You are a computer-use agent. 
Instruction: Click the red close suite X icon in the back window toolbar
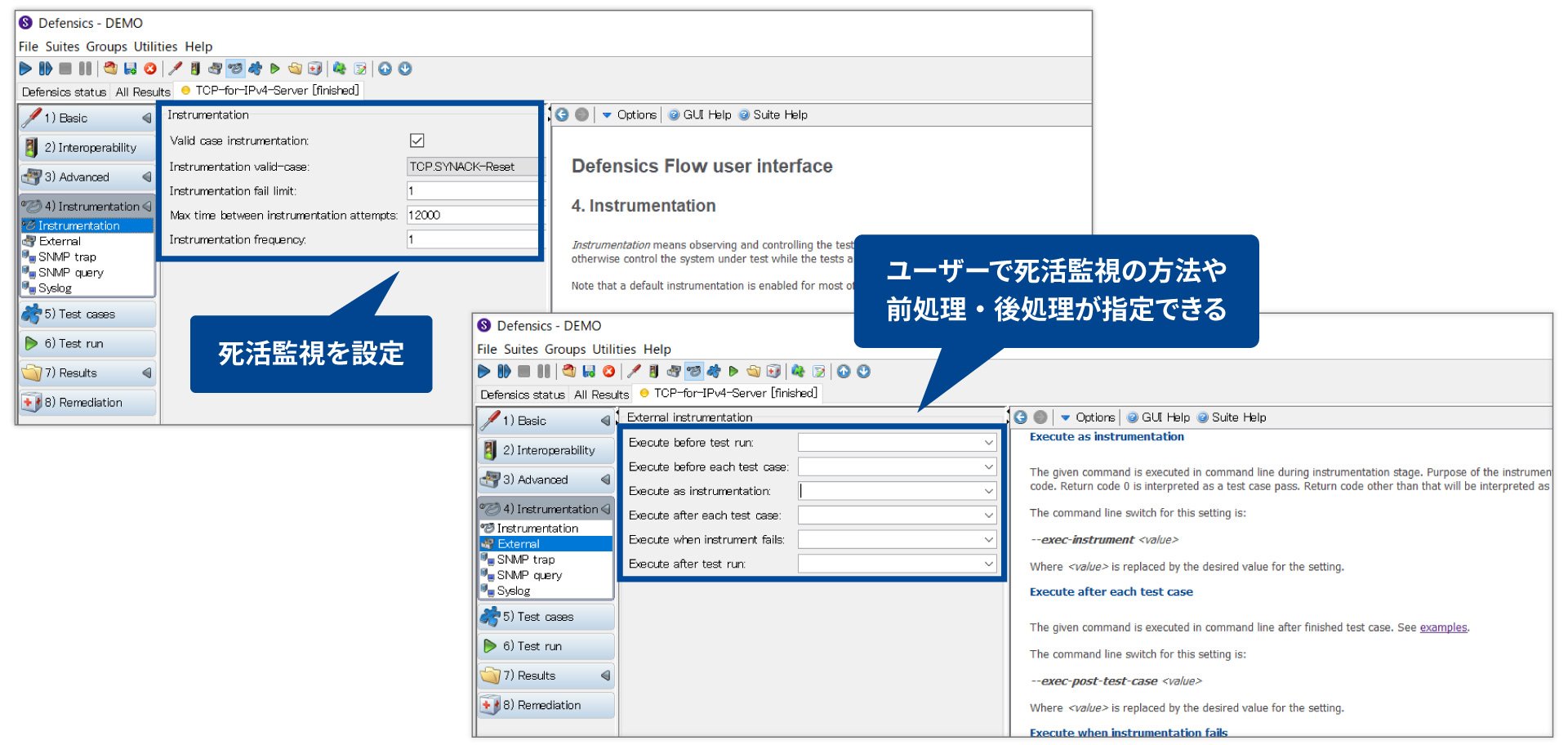150,69
